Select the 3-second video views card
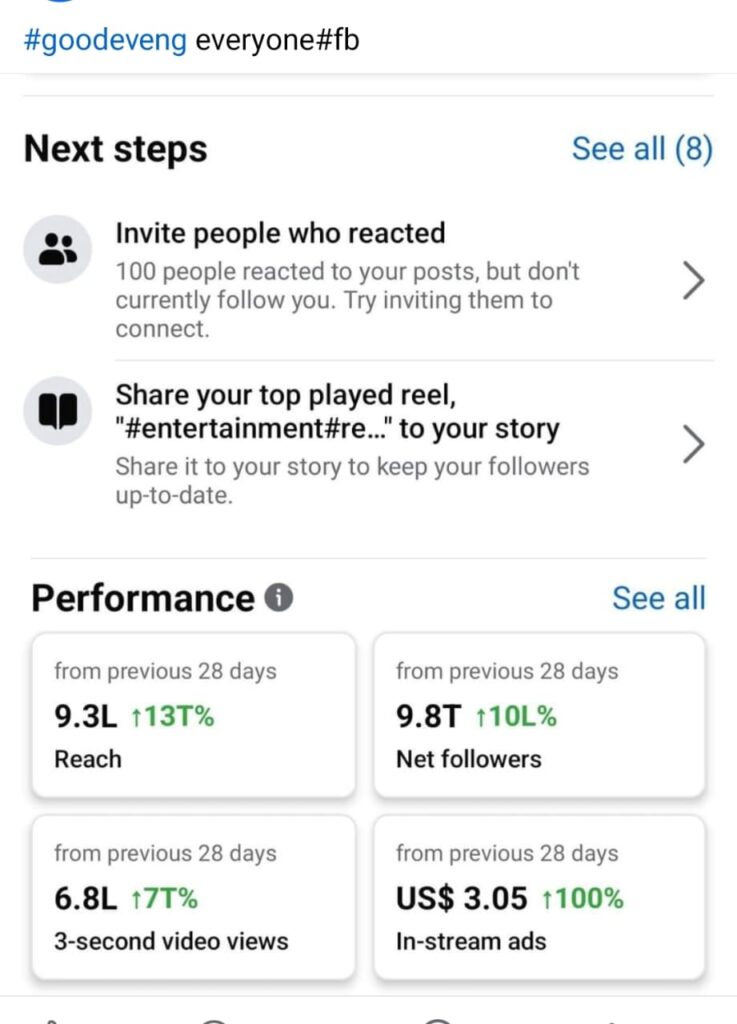737x1024 pixels. [x=193, y=897]
